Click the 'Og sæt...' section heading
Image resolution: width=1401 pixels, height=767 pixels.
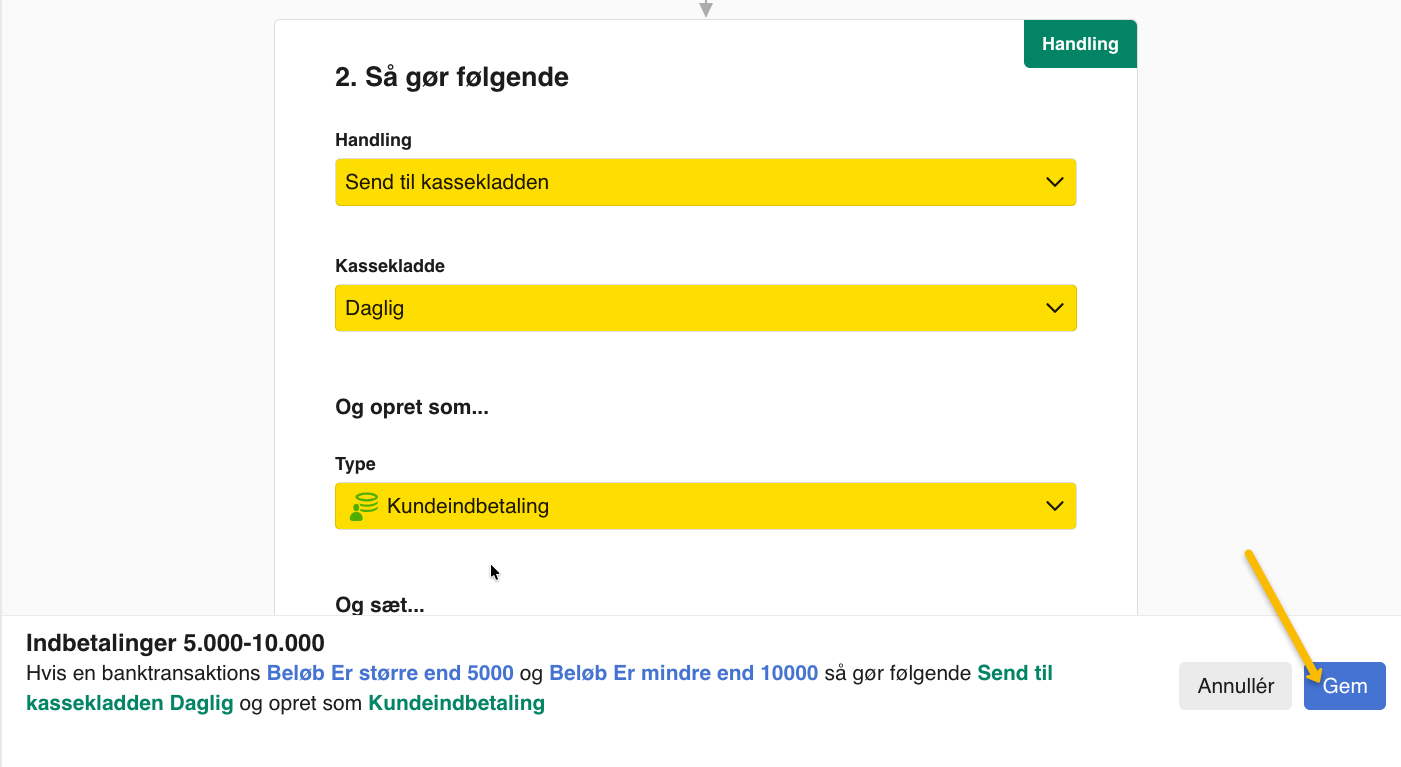coord(380,604)
